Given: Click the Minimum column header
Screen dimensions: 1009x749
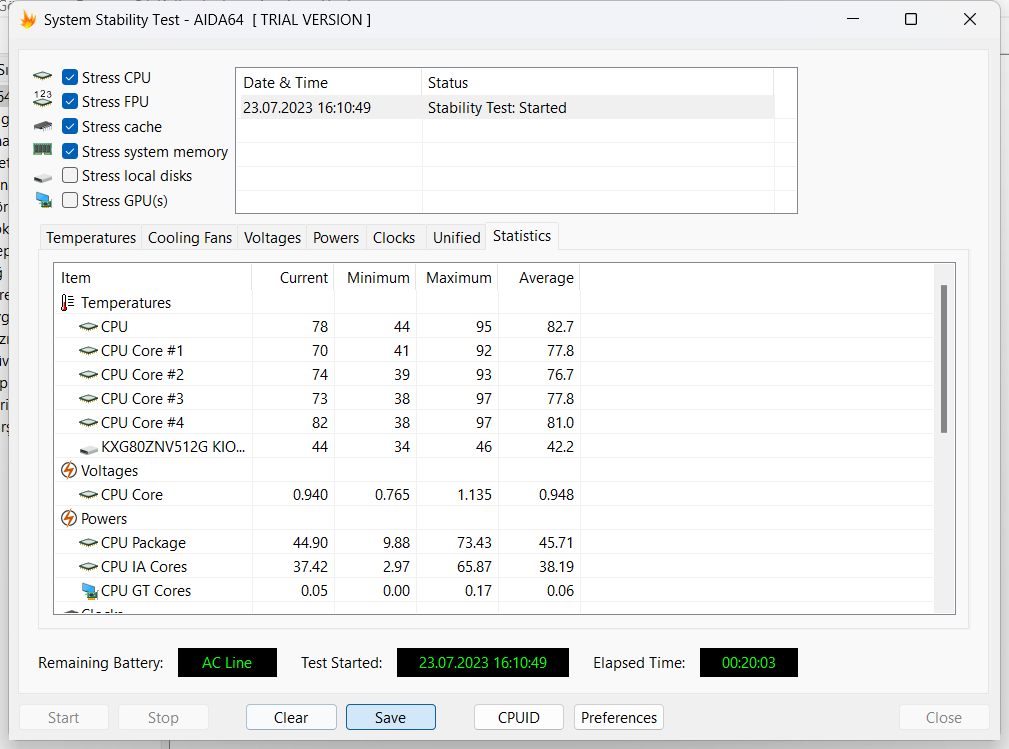Looking at the screenshot, I should [x=375, y=278].
